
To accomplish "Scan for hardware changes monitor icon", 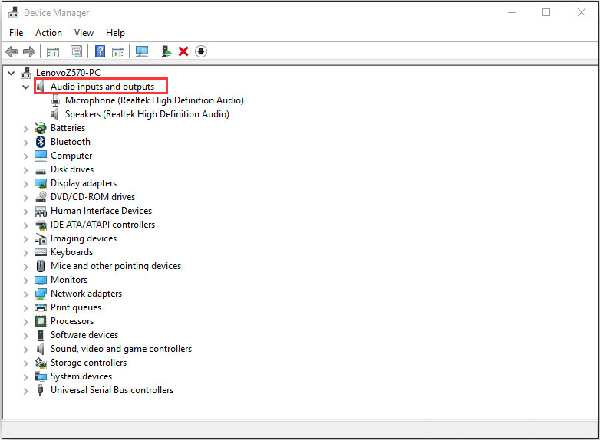I will click(142, 51).
